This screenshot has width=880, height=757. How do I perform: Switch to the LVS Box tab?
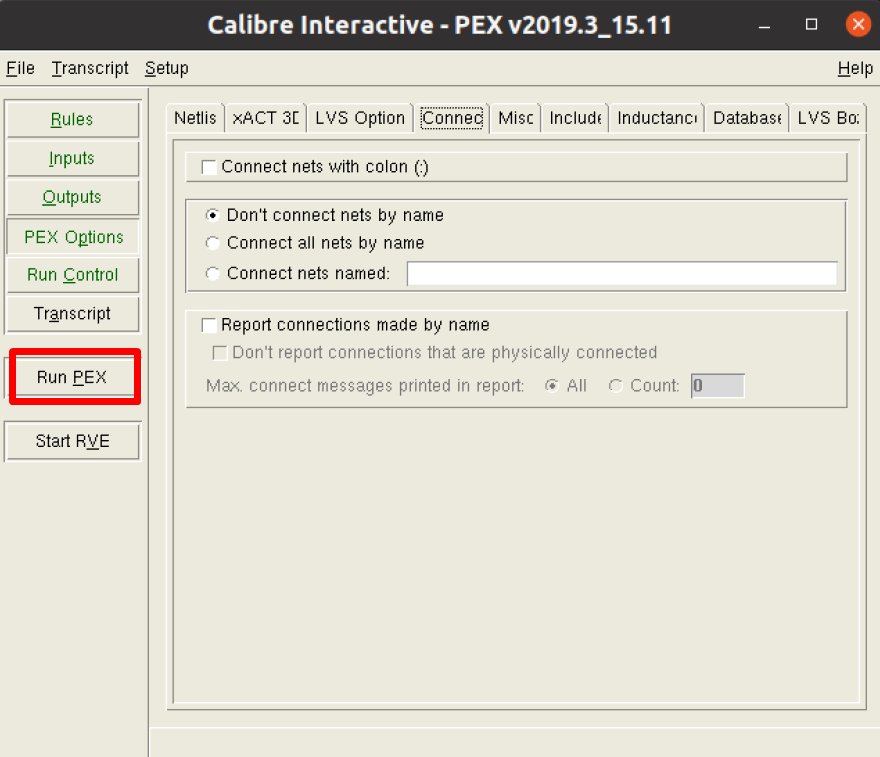828,118
